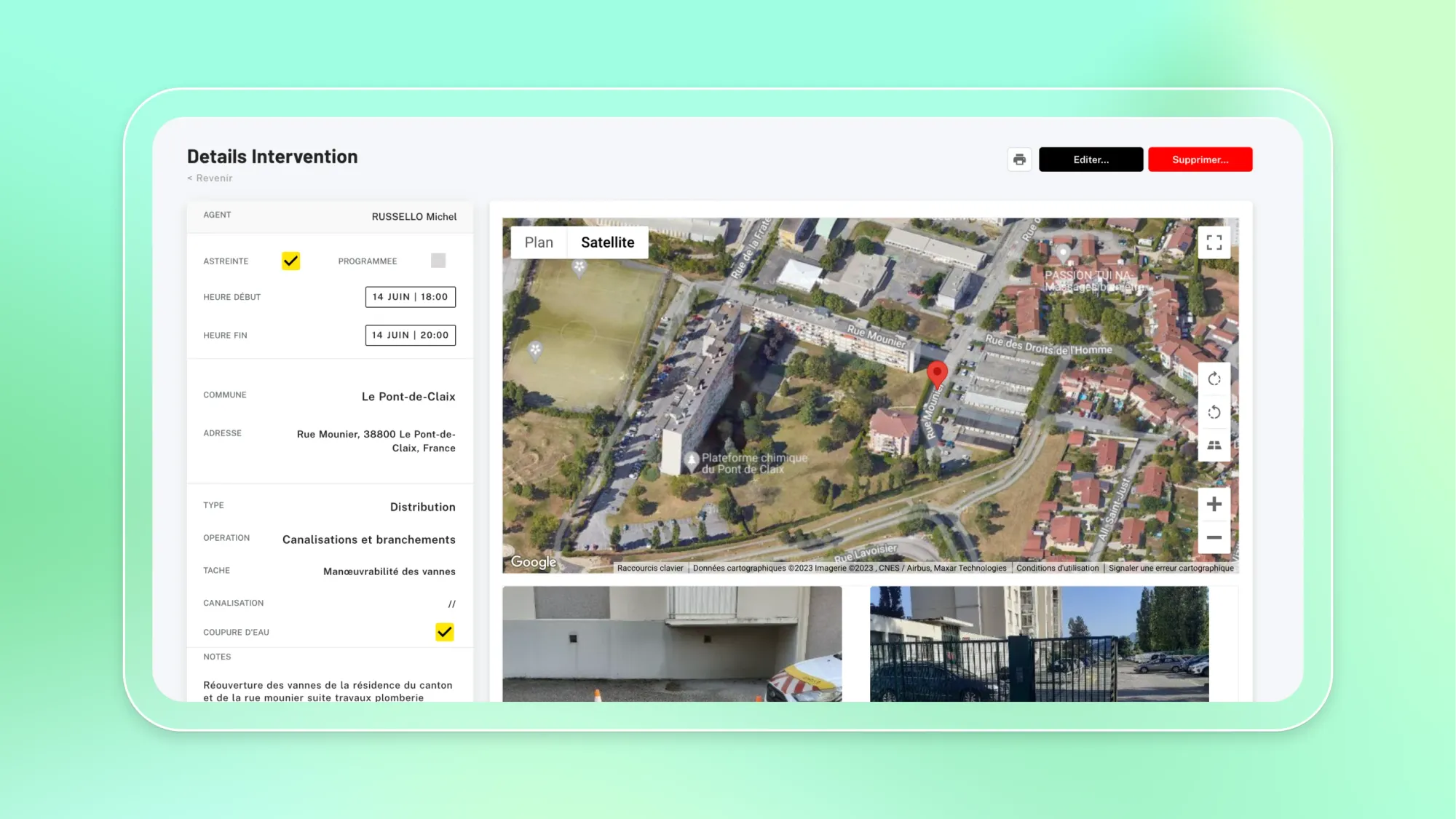Toggle the 45° tilt imagery icon

click(1214, 444)
